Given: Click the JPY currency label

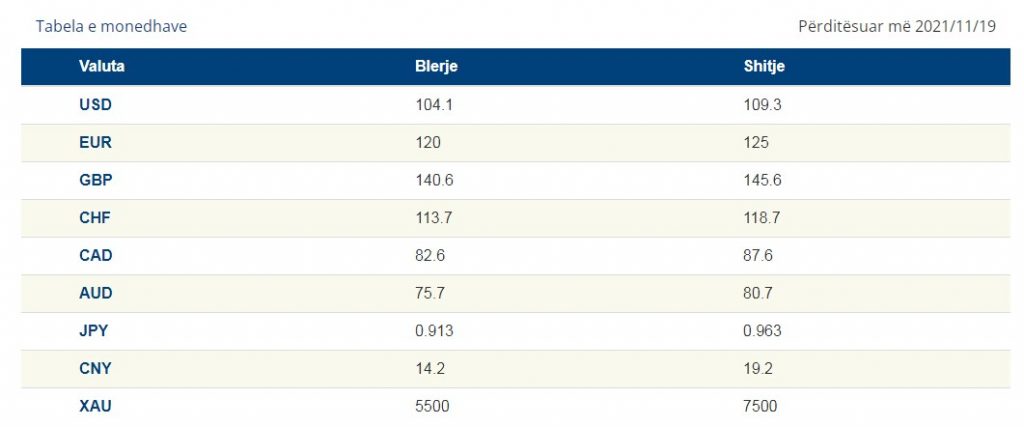Looking at the screenshot, I should (95, 330).
